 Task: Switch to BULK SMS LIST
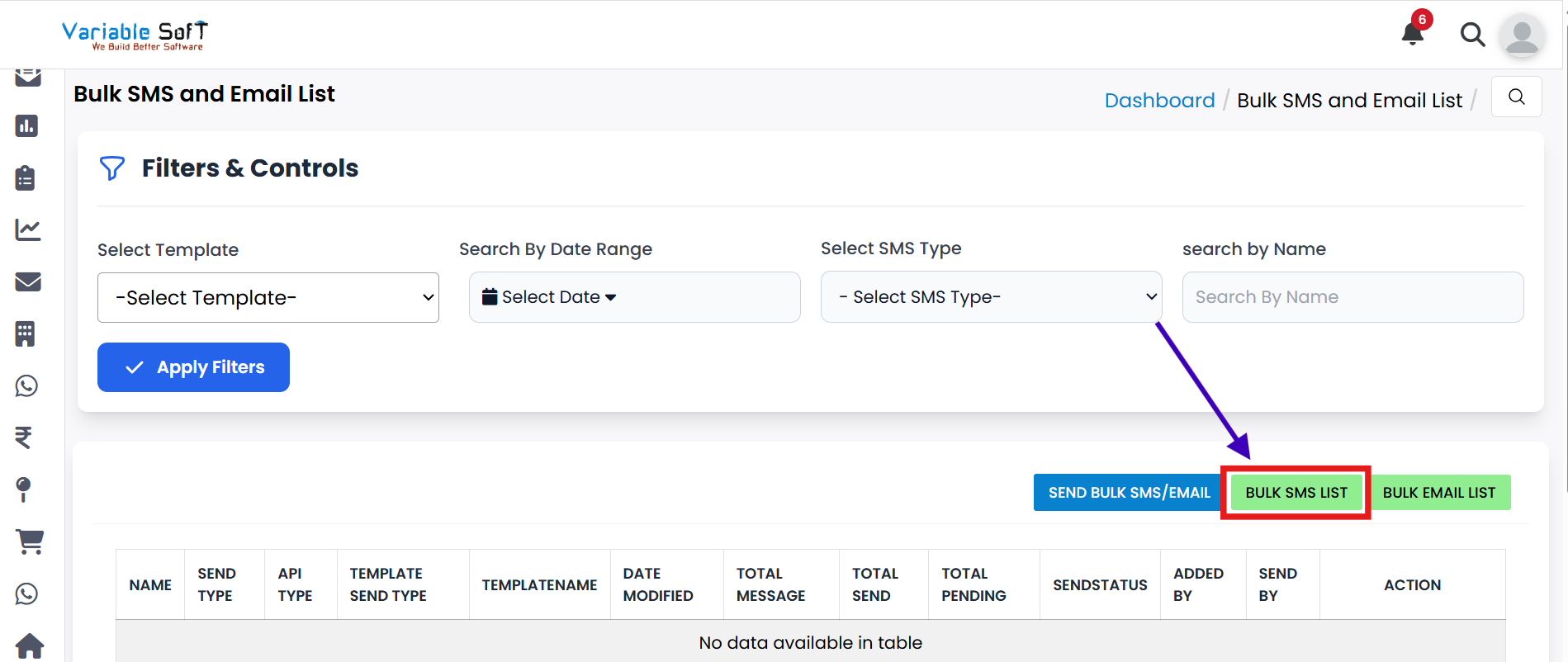coord(1296,493)
